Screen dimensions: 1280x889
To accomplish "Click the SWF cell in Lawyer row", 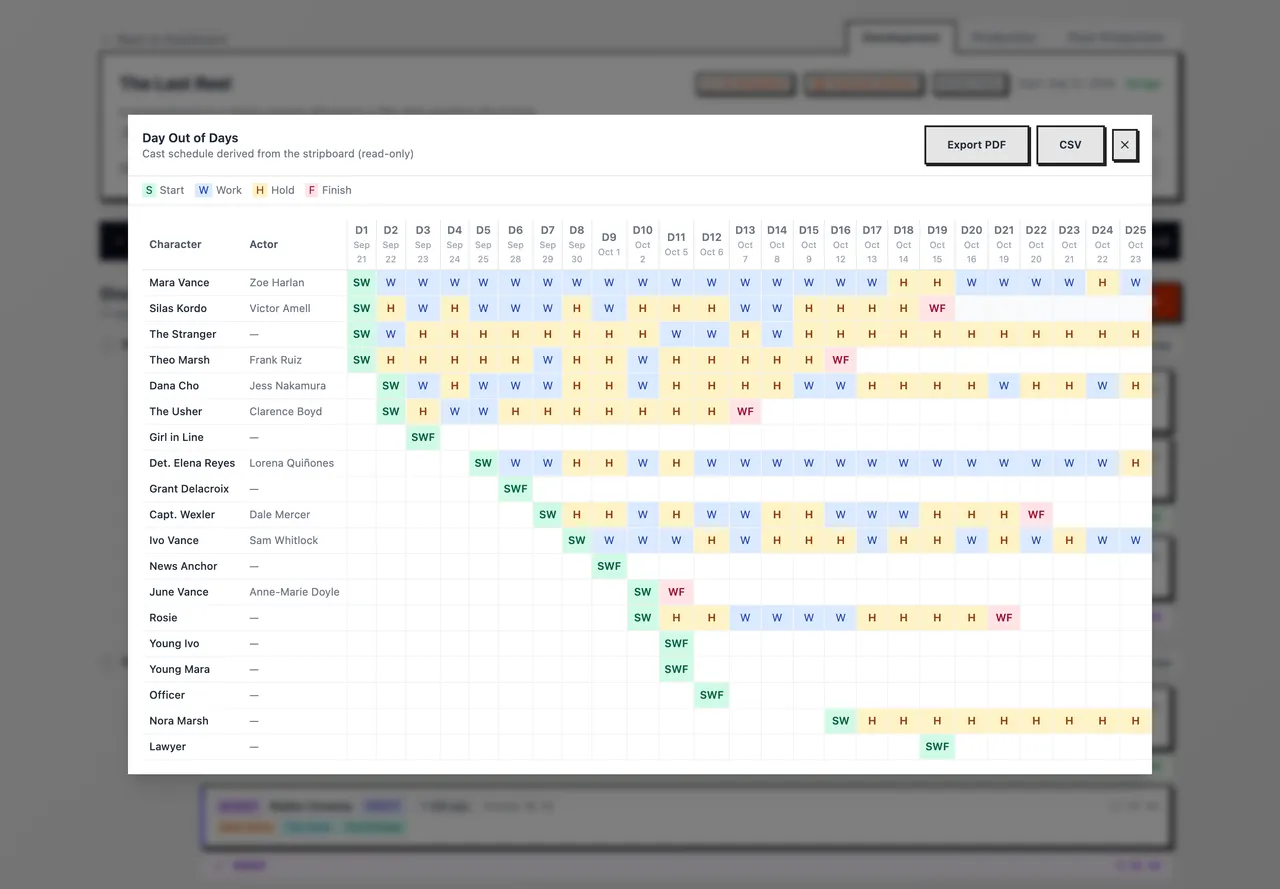I will 937,747.
